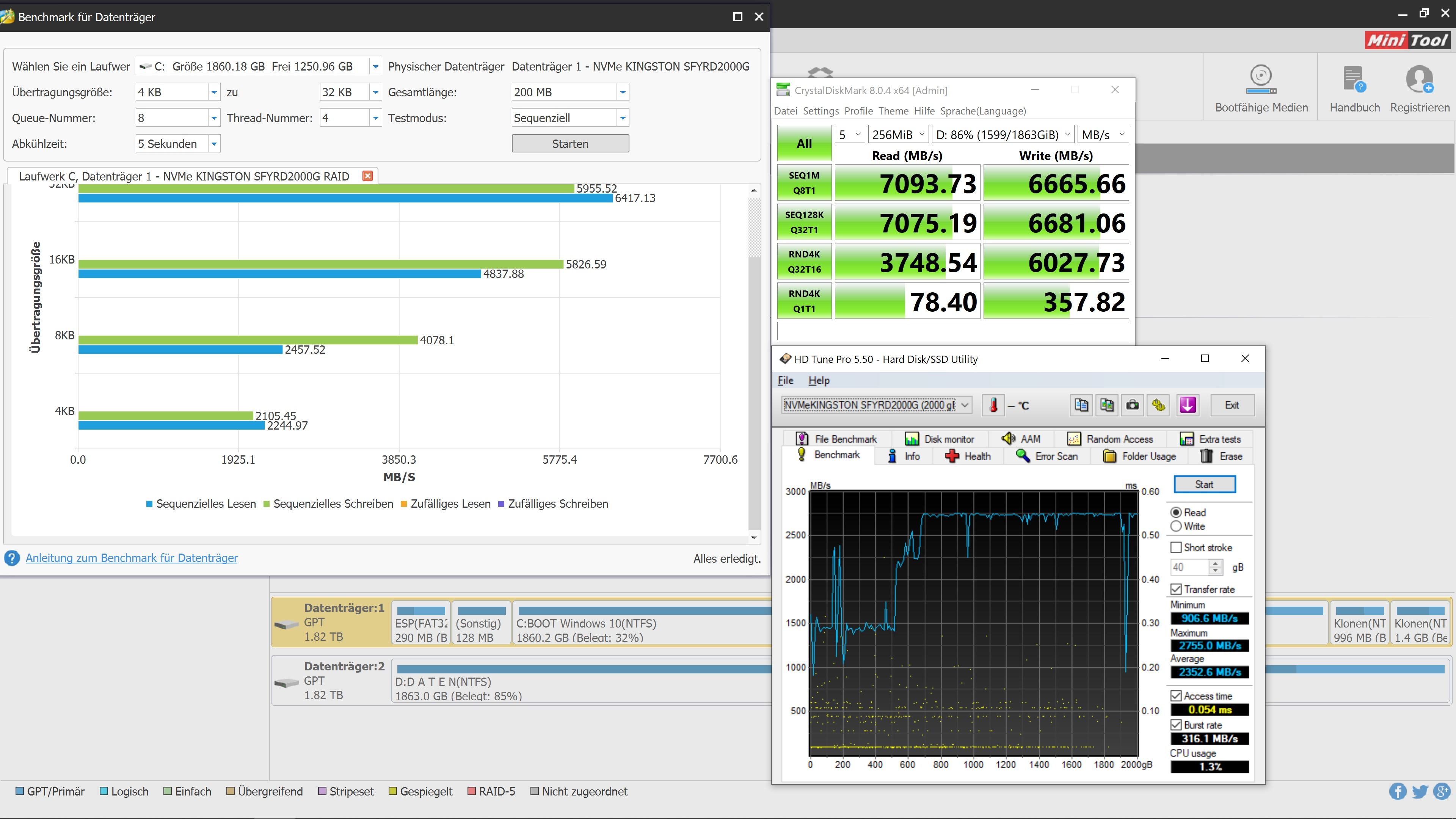Click Datenträger 2 disk icon
The height and width of the screenshot is (819, 1456).
(x=286, y=683)
